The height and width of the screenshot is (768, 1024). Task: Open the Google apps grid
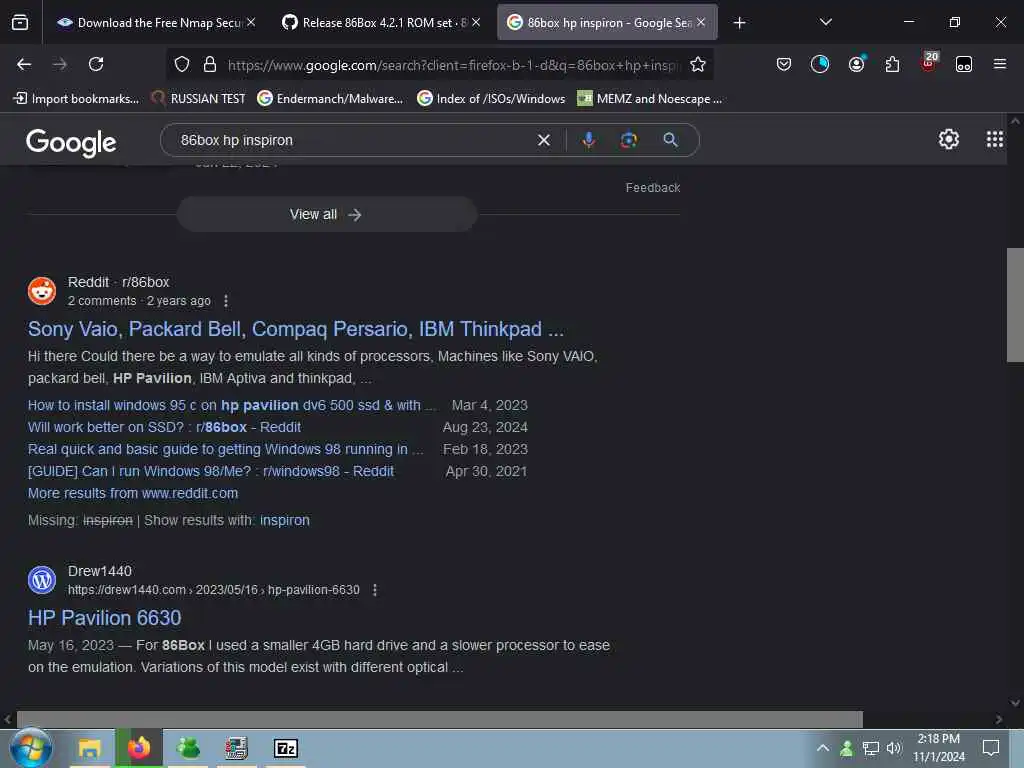click(x=994, y=139)
